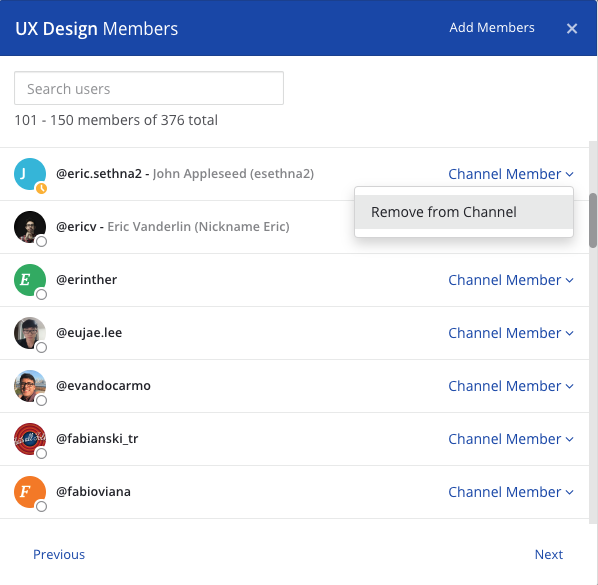Click the @ericv username
This screenshot has width=598, height=585.
[76, 227]
